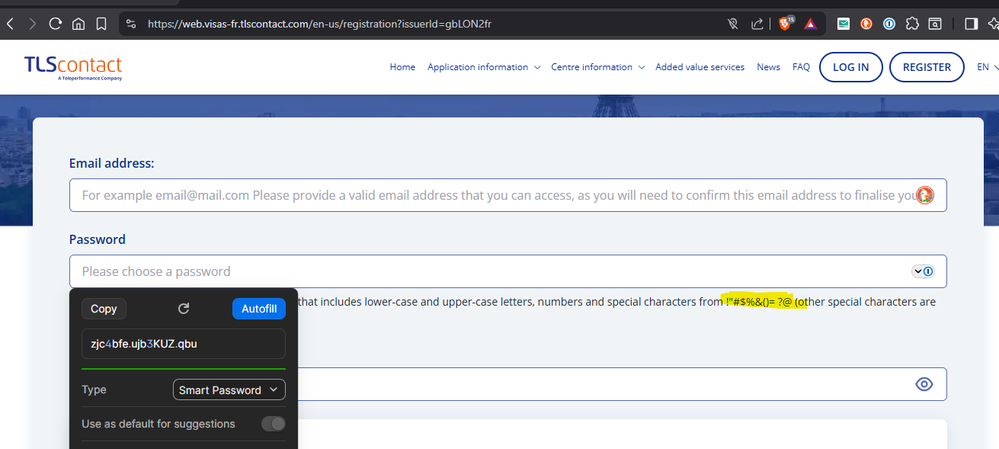Image resolution: width=999 pixels, height=449 pixels.
Task: Show password with the eye icon
Action: tap(924, 384)
